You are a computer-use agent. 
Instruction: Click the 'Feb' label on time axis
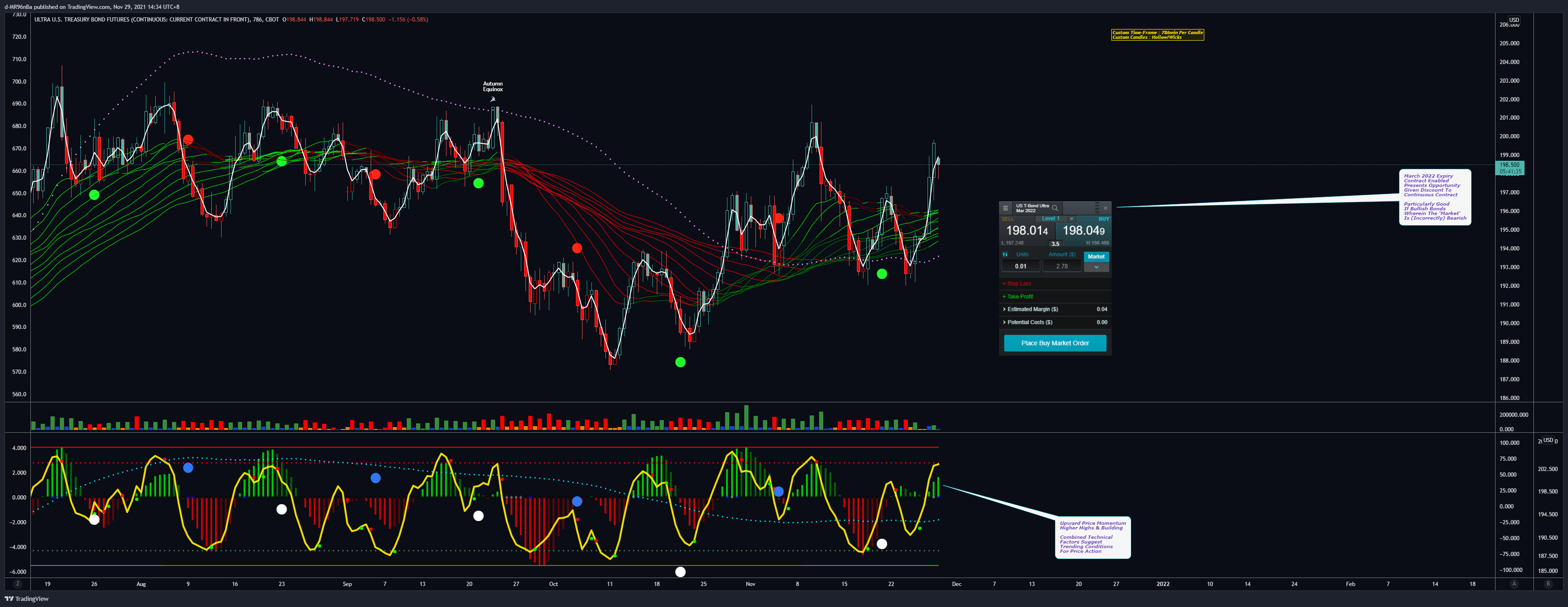click(x=1350, y=585)
